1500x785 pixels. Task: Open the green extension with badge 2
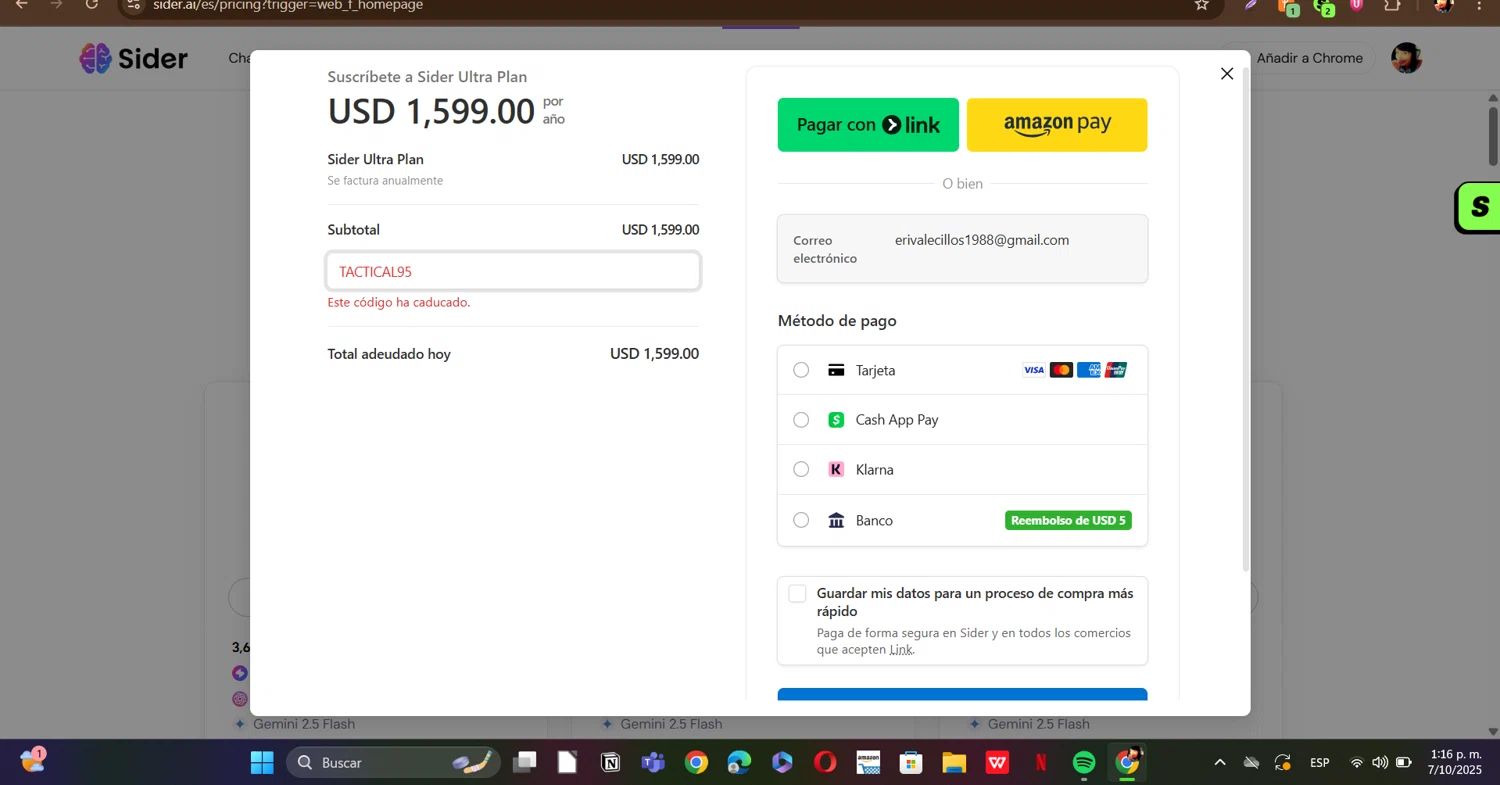tap(1324, 6)
